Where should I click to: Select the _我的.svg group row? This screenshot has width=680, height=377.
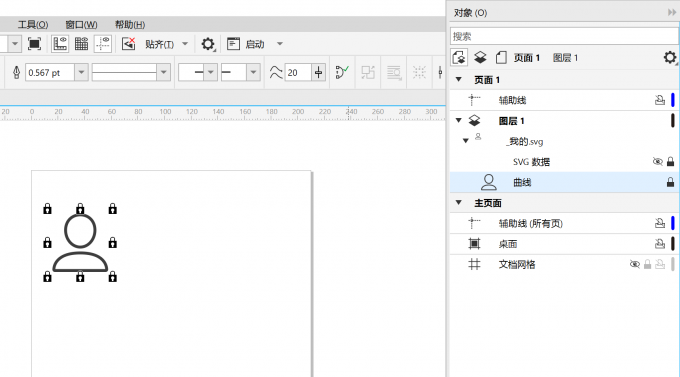coord(564,141)
